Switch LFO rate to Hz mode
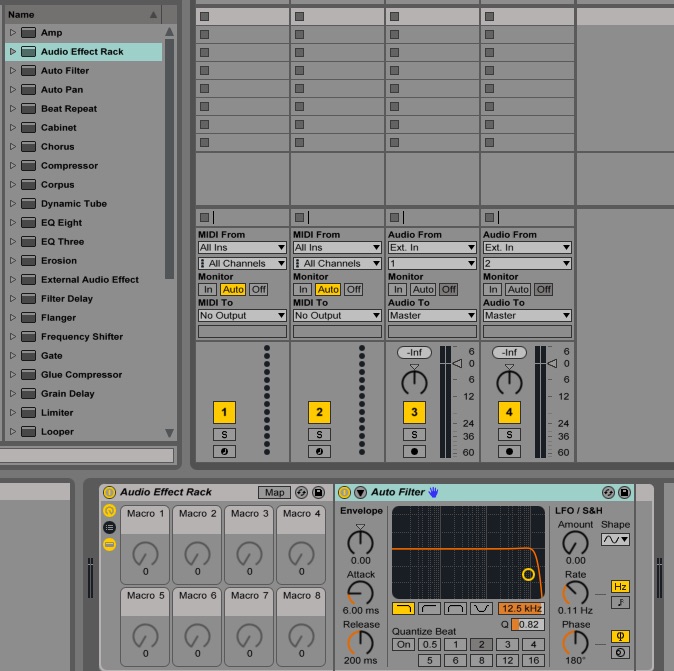This screenshot has height=671, width=674. [x=620, y=586]
